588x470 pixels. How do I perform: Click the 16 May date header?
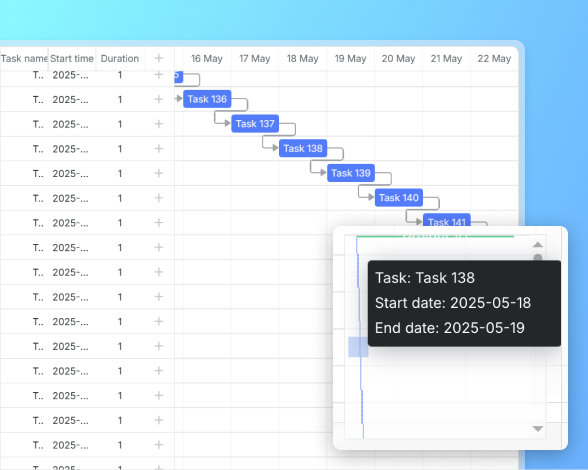[207, 59]
